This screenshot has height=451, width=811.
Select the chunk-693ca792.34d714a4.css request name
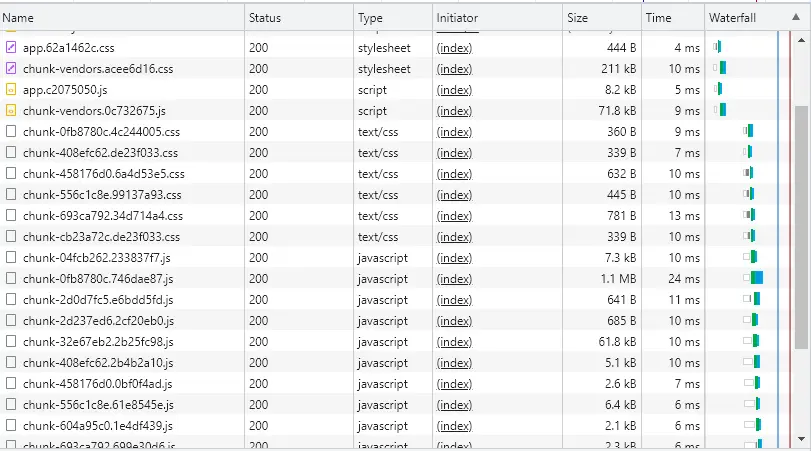coord(103,216)
